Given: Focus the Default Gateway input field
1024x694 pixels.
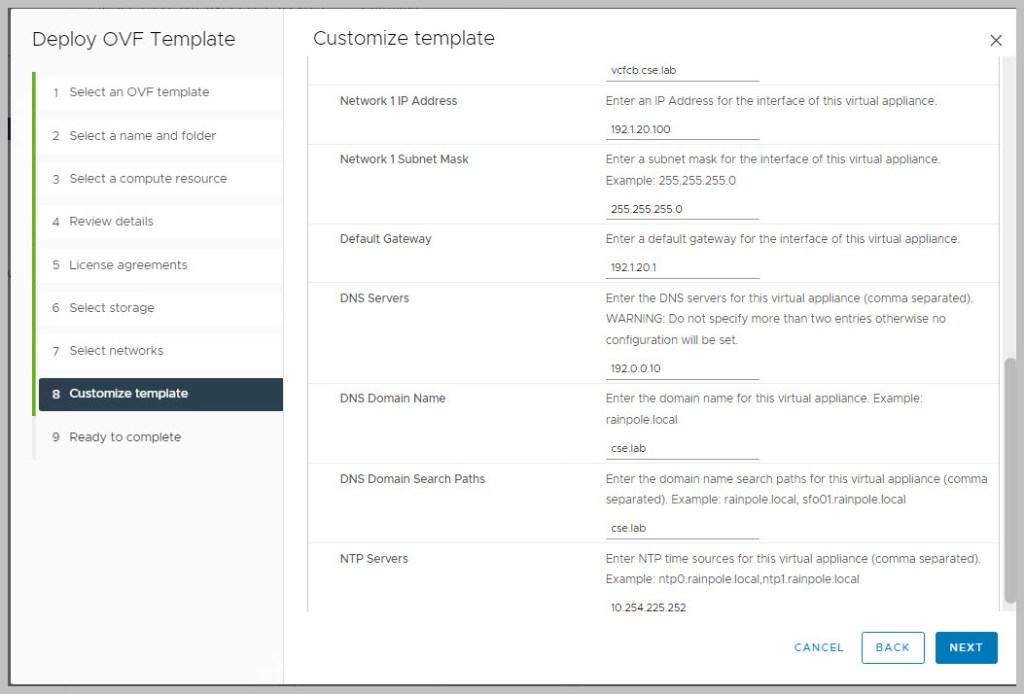Looking at the screenshot, I should (682, 268).
